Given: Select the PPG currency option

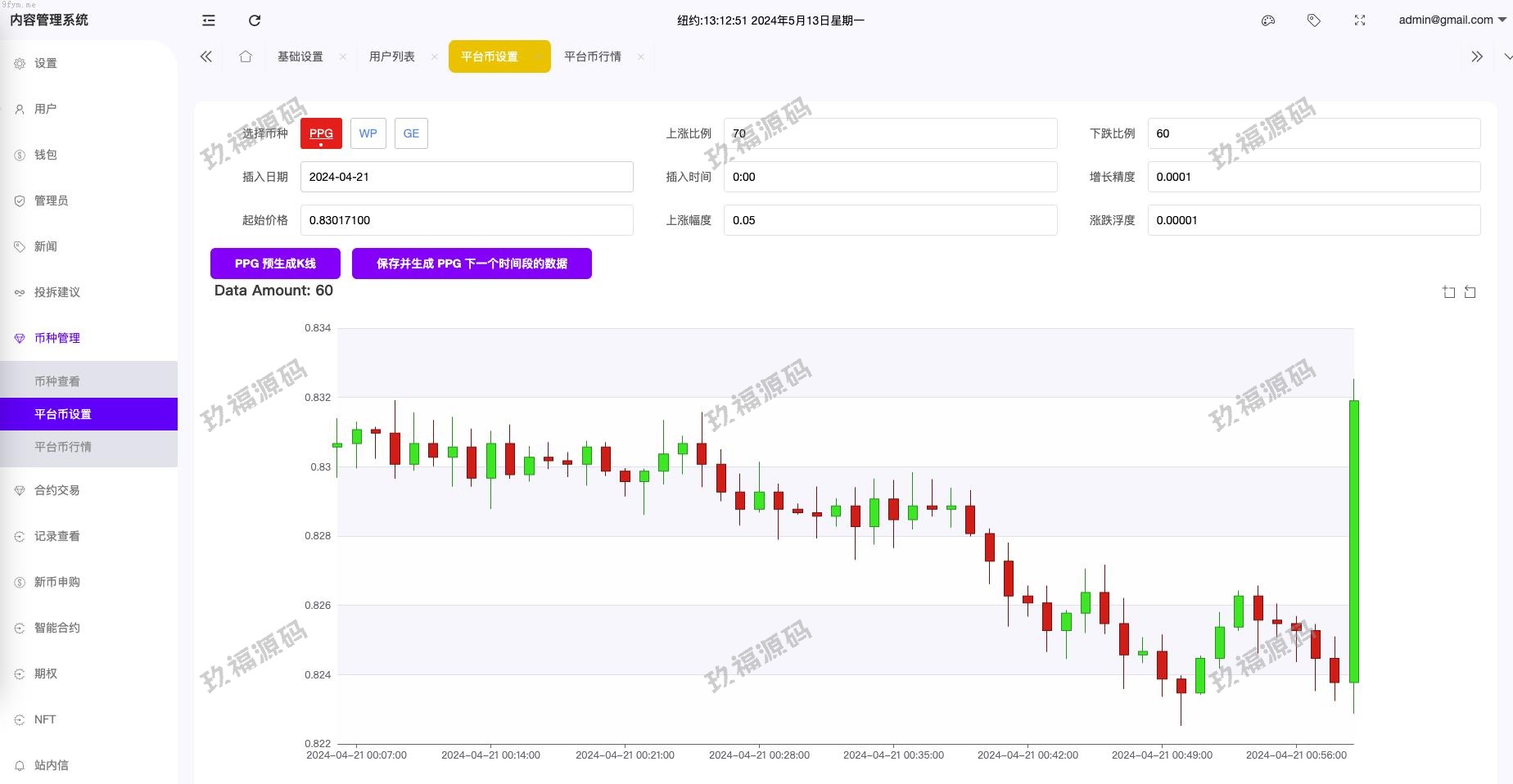Looking at the screenshot, I should pos(320,133).
